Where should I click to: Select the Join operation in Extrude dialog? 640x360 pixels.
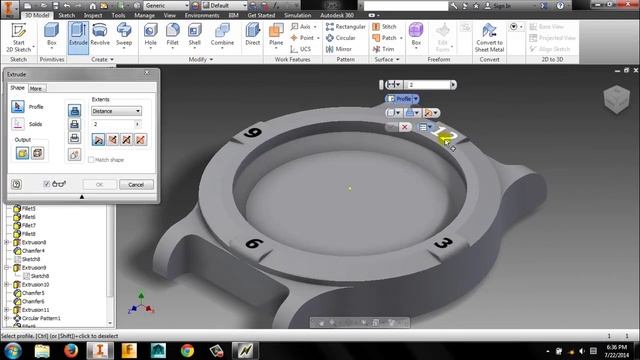pos(74,110)
